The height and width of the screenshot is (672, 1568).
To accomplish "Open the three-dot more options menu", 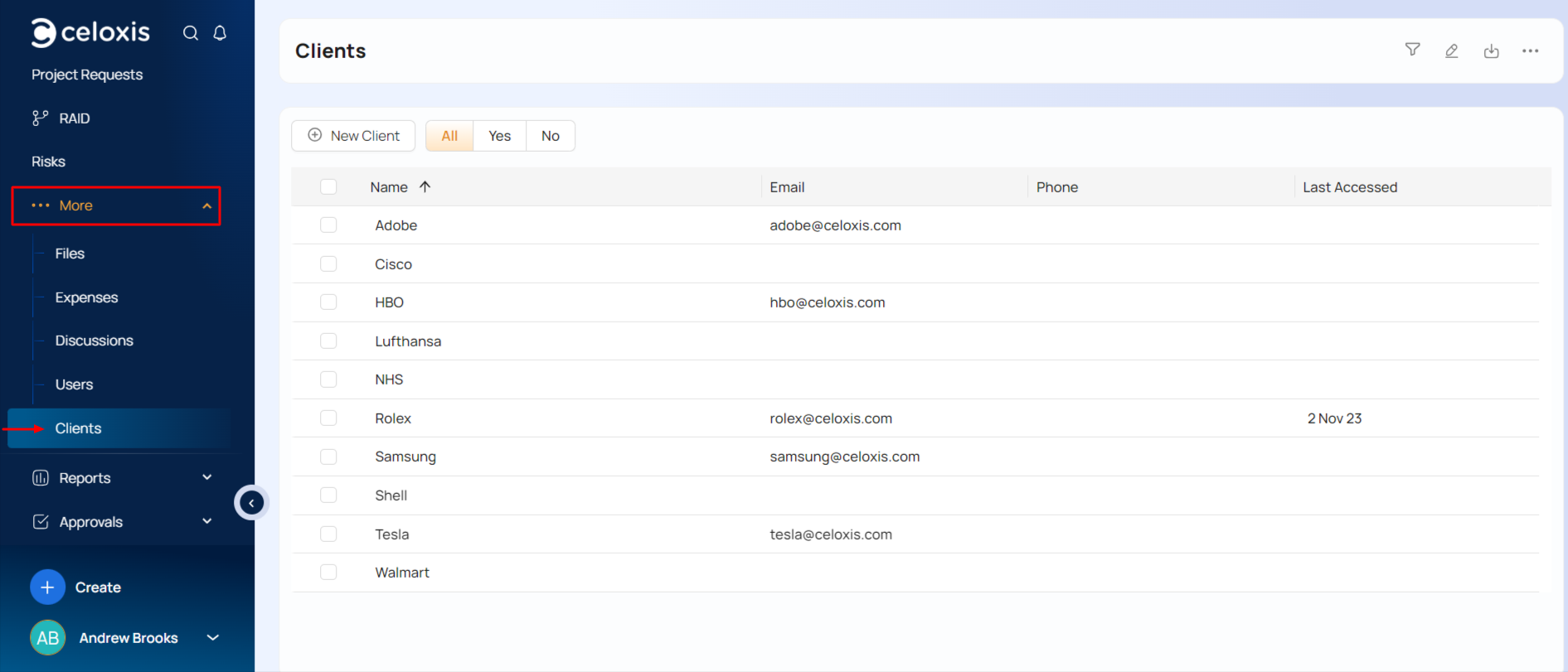I will pyautogui.click(x=1530, y=51).
